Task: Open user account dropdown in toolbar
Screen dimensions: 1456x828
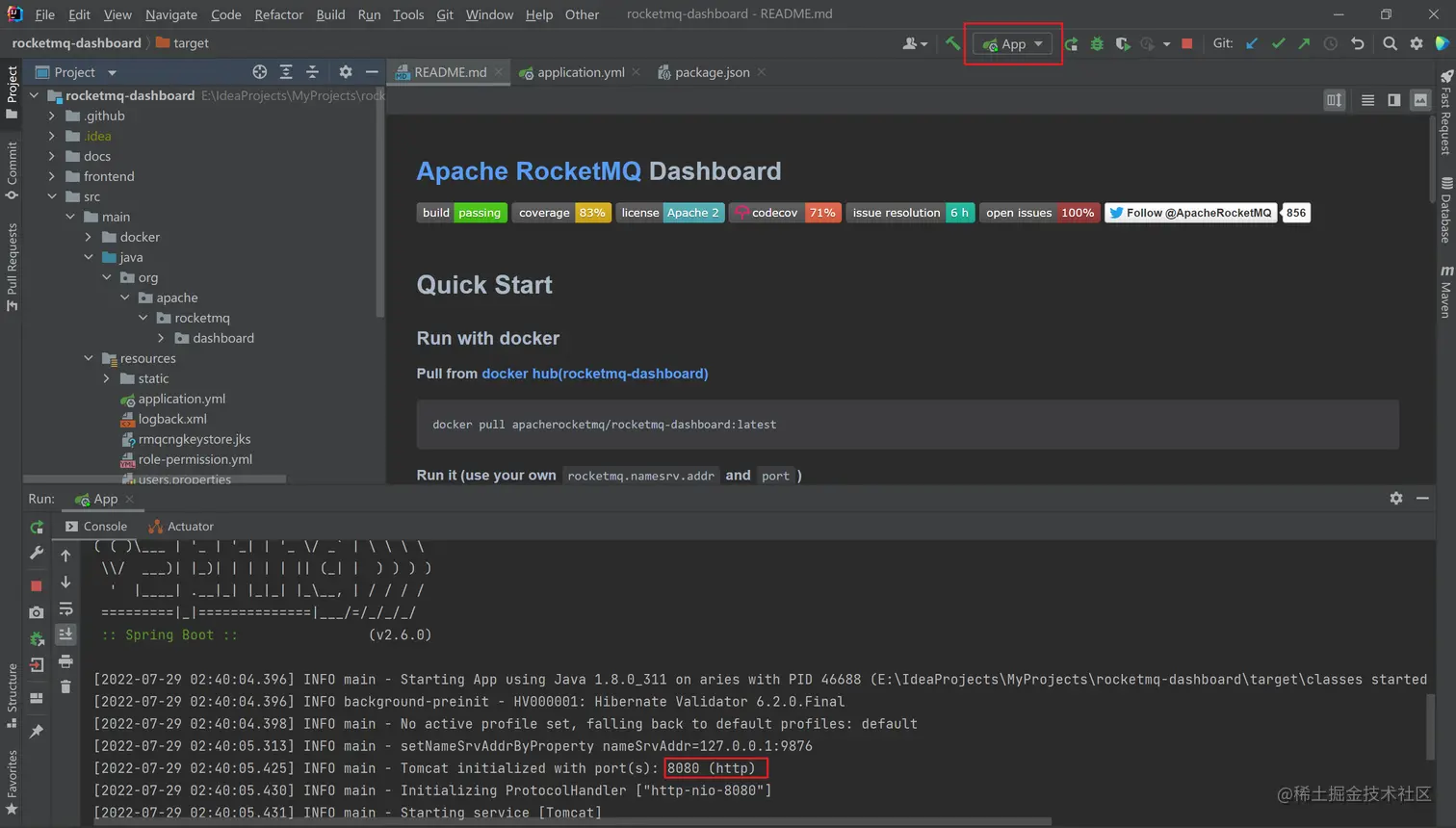Action: pos(915,43)
